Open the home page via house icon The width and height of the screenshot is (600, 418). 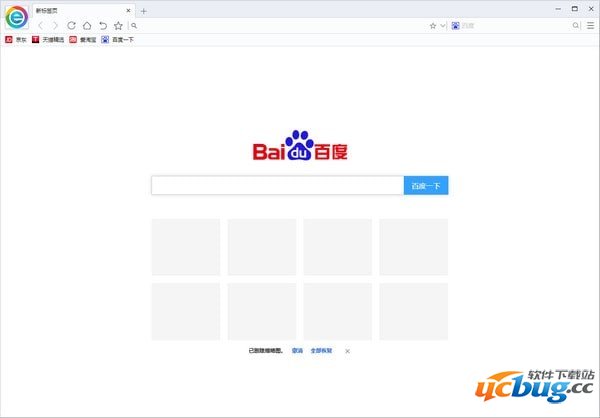(87, 26)
